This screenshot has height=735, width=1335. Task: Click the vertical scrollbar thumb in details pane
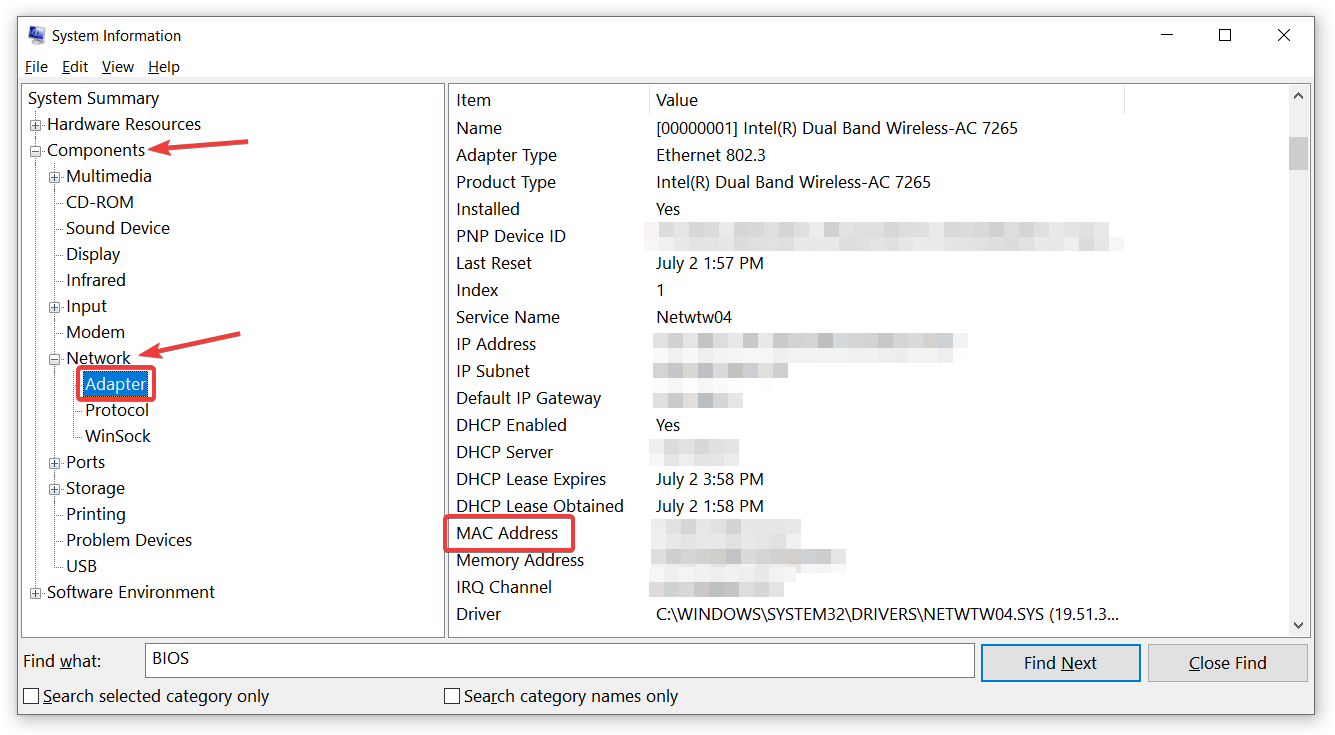1299,154
